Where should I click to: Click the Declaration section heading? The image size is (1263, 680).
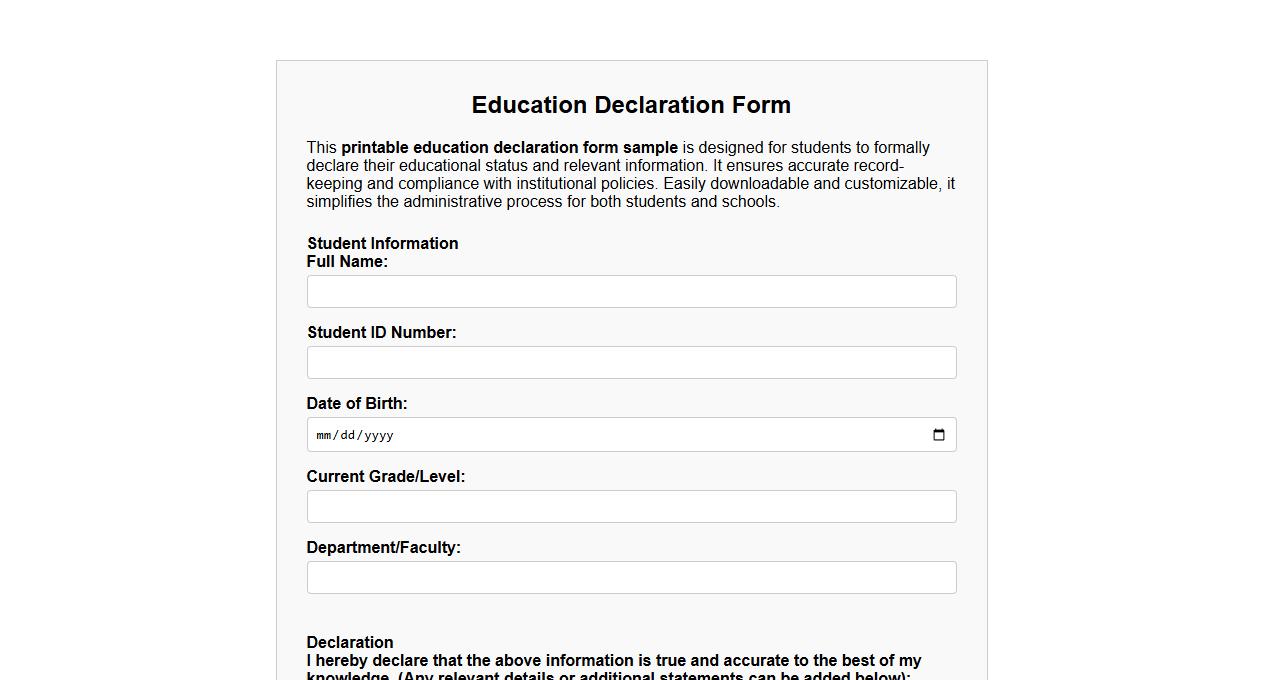pos(349,642)
